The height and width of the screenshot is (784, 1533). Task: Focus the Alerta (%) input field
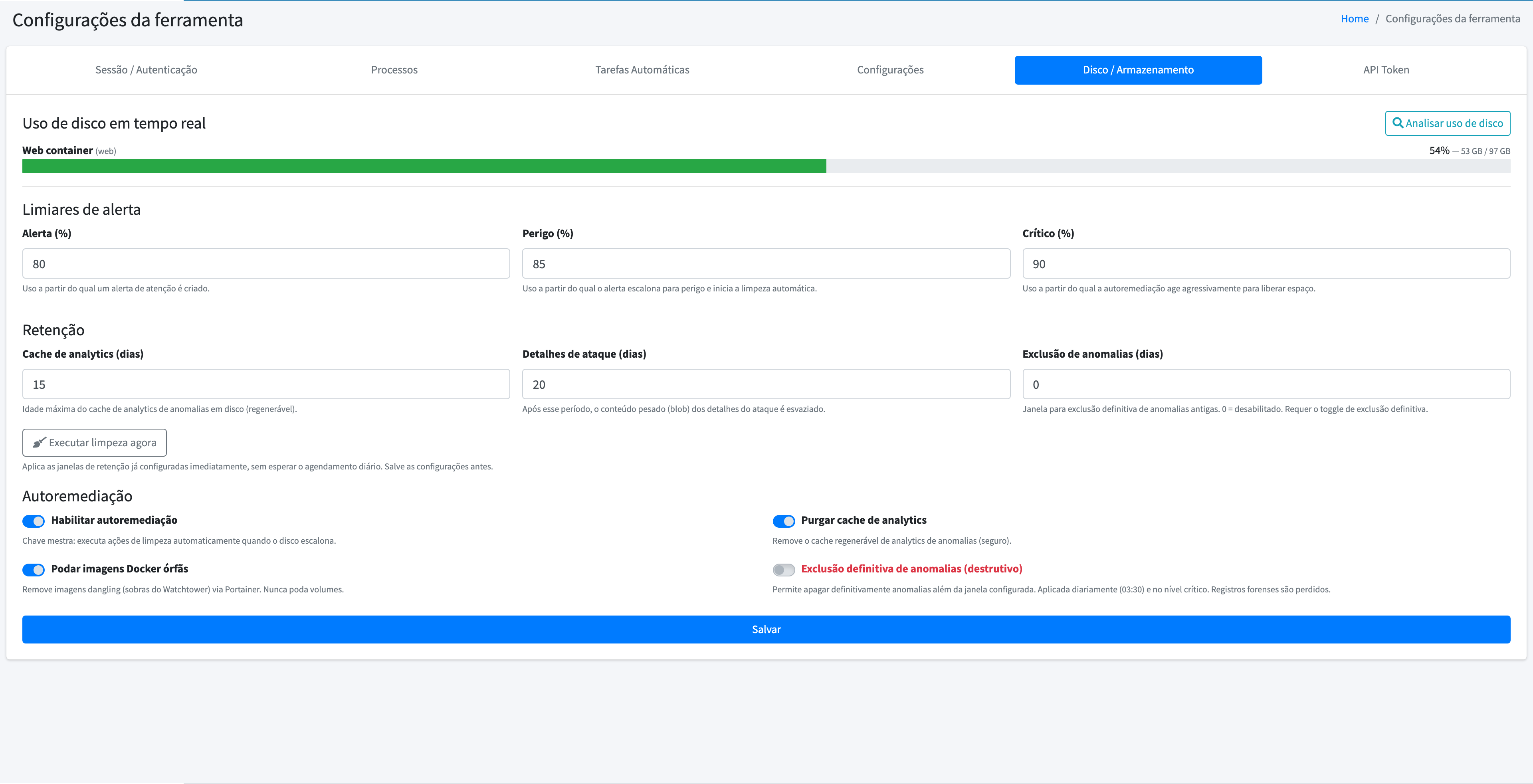266,263
